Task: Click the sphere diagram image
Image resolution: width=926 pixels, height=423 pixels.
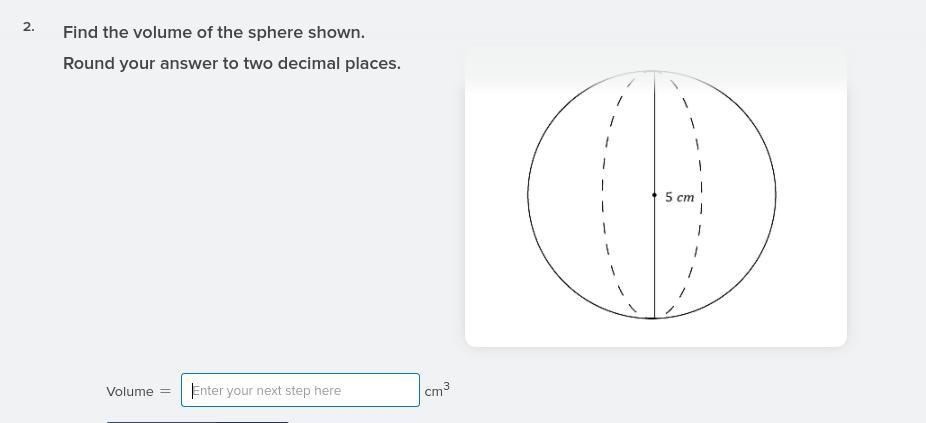Action: (655, 197)
